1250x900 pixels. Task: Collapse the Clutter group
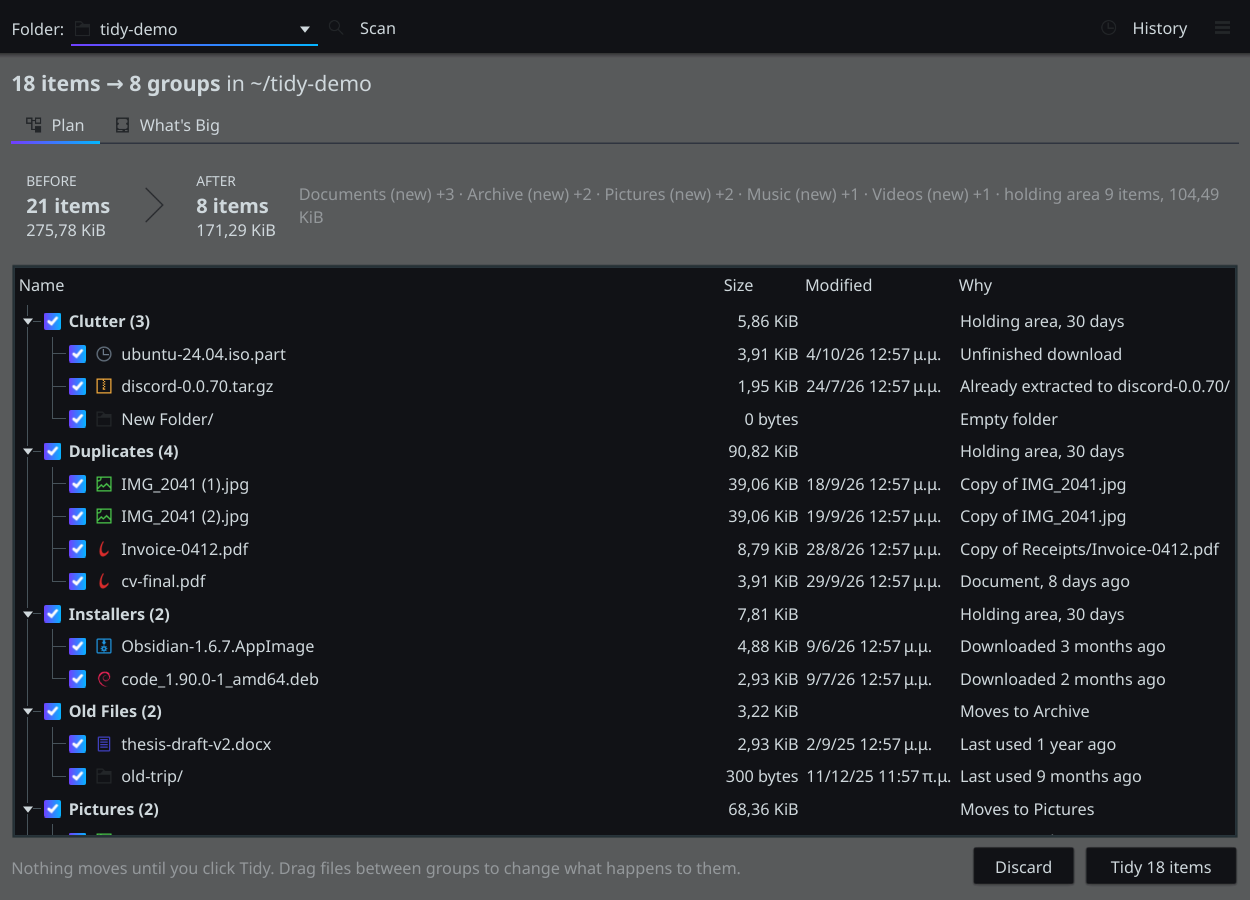[x=28, y=322]
